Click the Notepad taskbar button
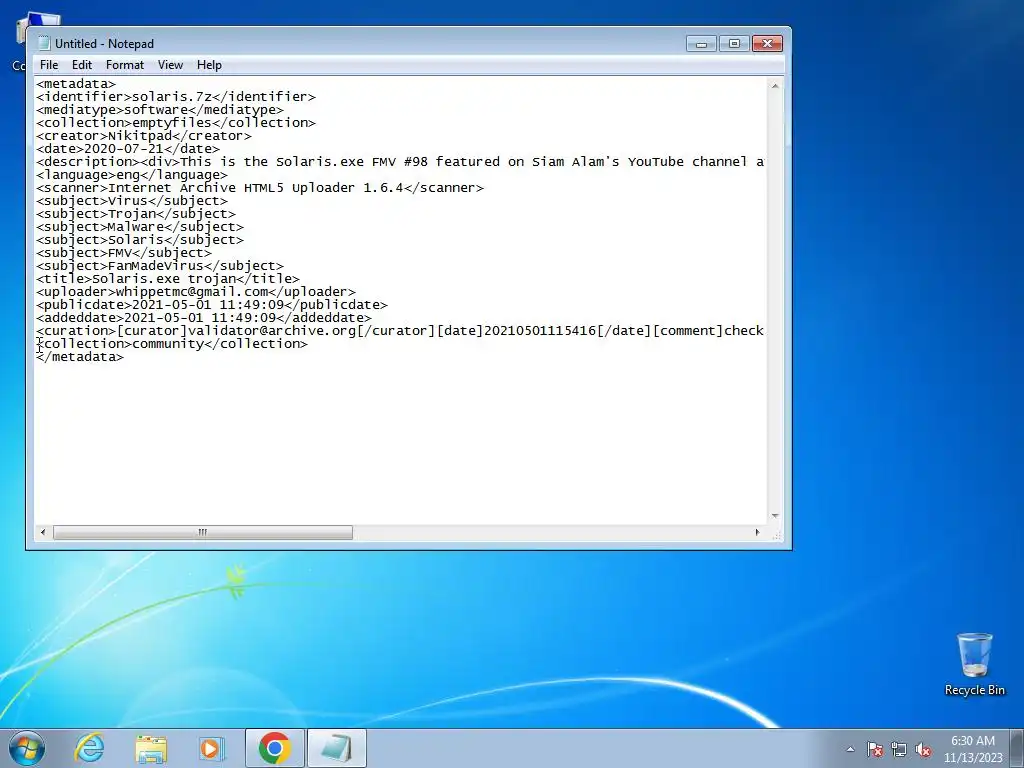This screenshot has height=768, width=1024. [336, 748]
